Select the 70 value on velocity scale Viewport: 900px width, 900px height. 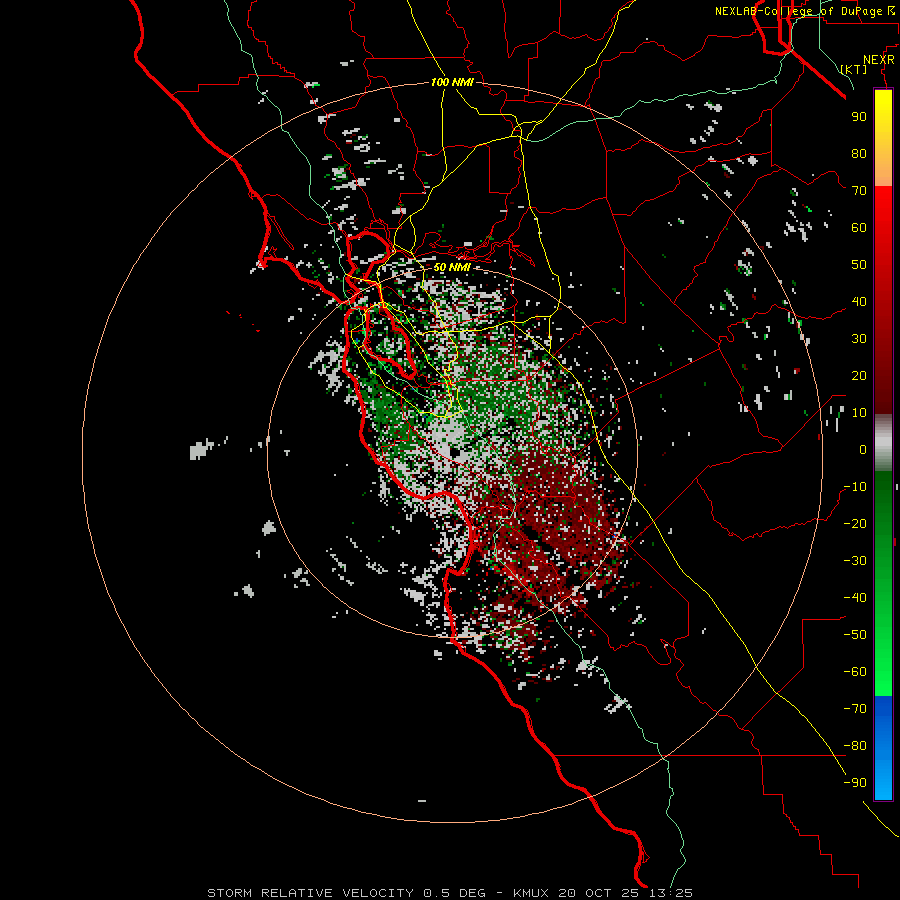[x=859, y=191]
